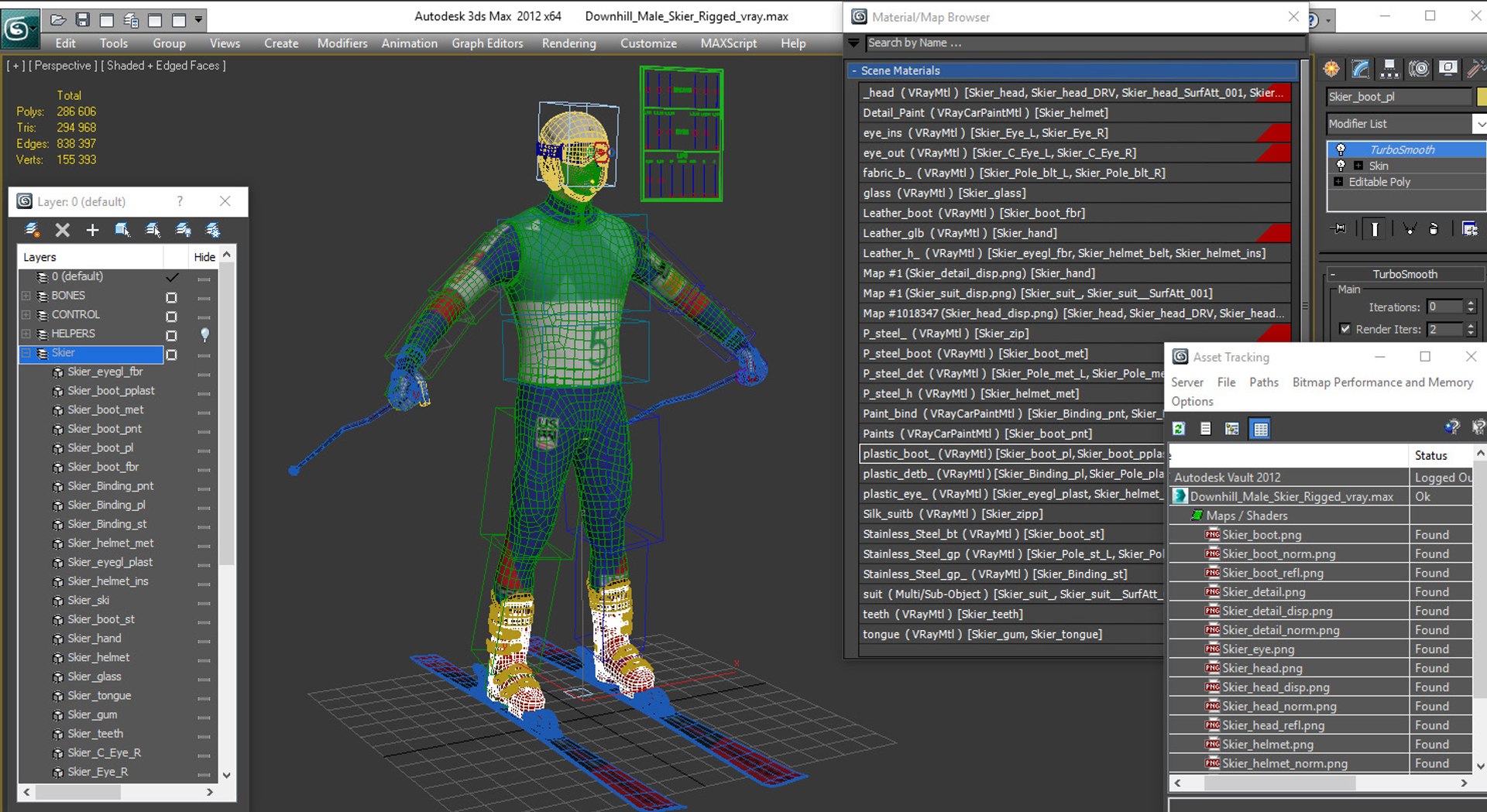This screenshot has height=812, width=1487.
Task: Open the MAXScript menu
Action: pos(729,43)
